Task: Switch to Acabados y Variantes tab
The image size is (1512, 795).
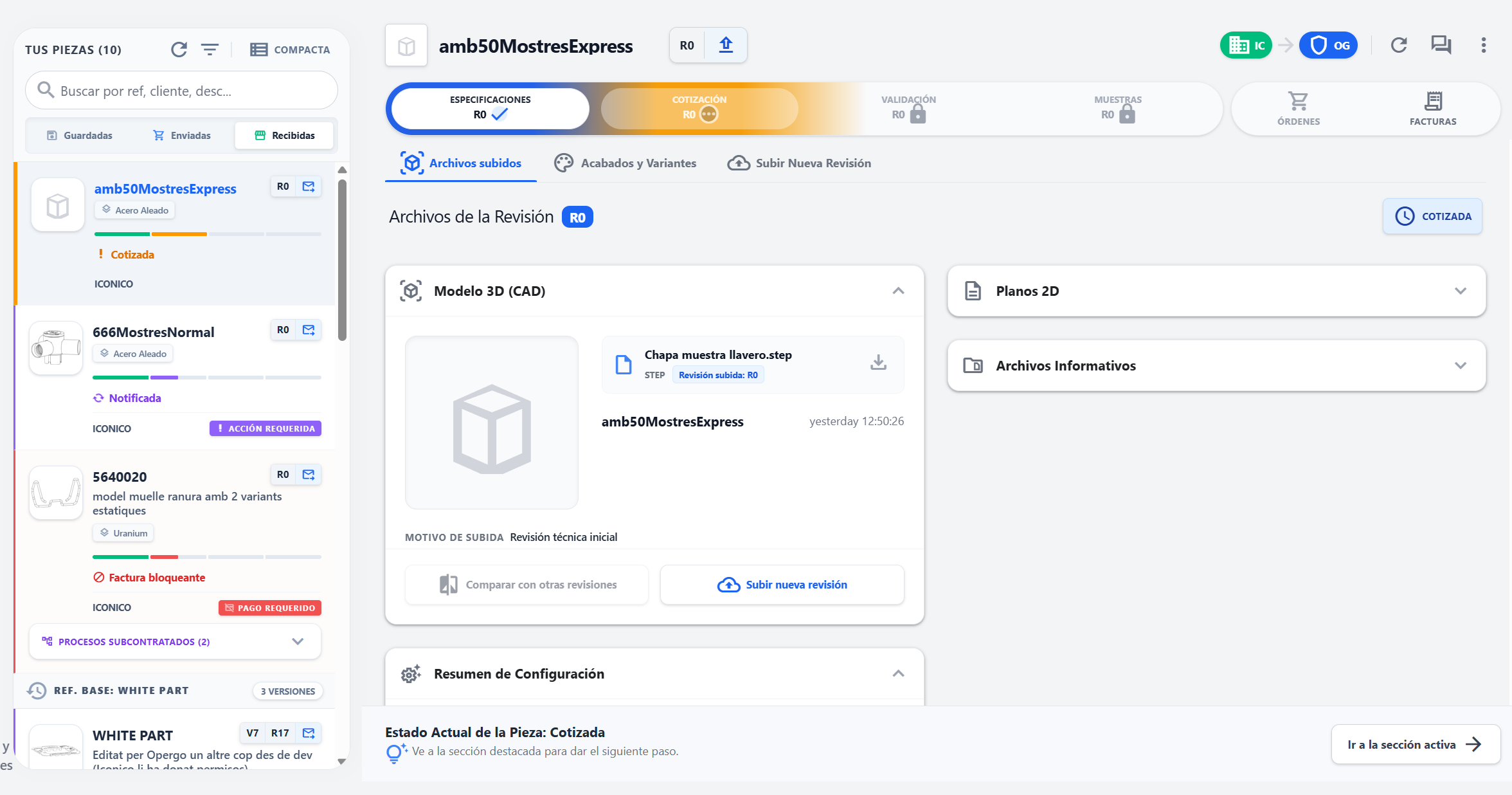Action: pyautogui.click(x=625, y=163)
